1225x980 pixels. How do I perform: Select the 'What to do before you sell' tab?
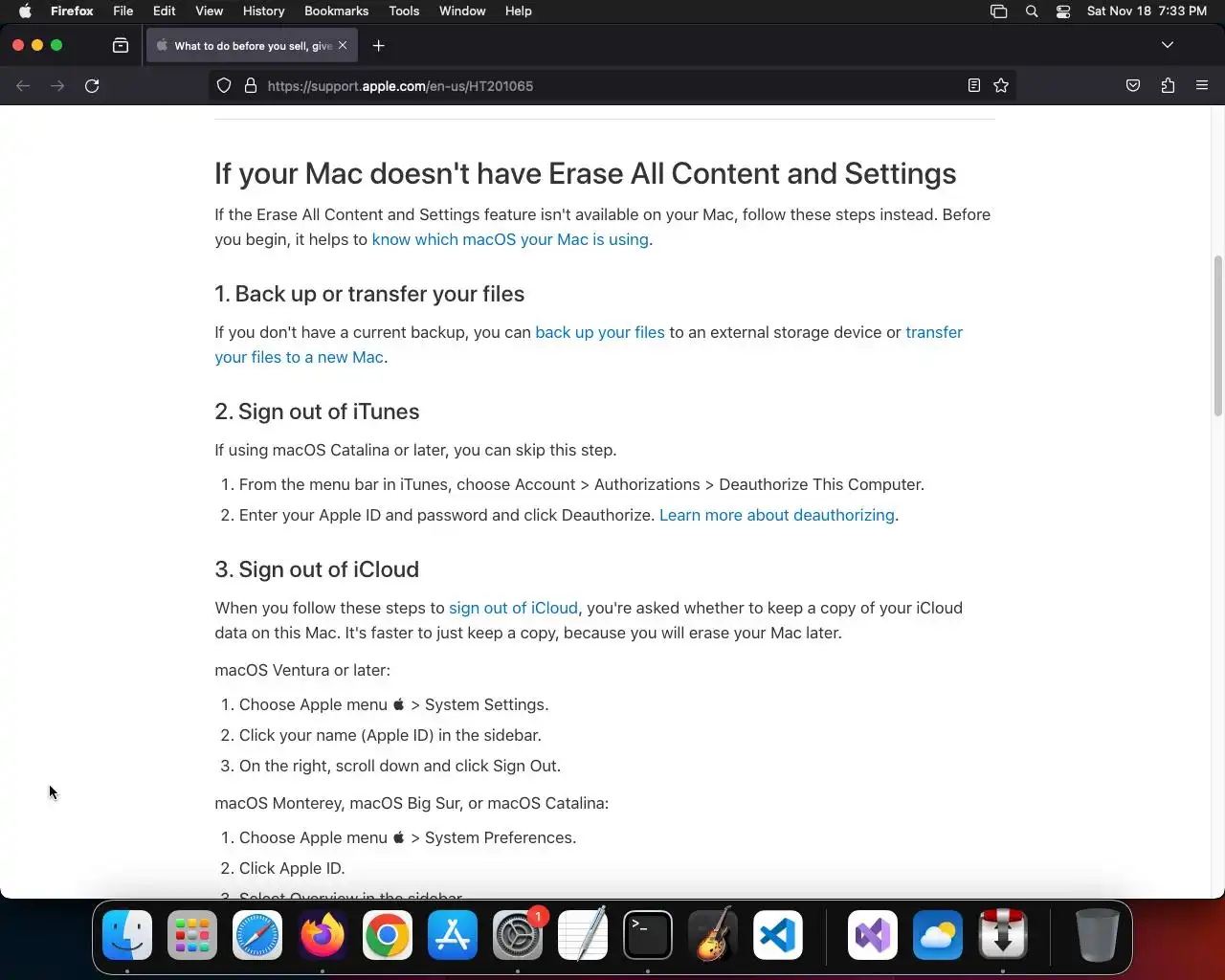pos(253,45)
